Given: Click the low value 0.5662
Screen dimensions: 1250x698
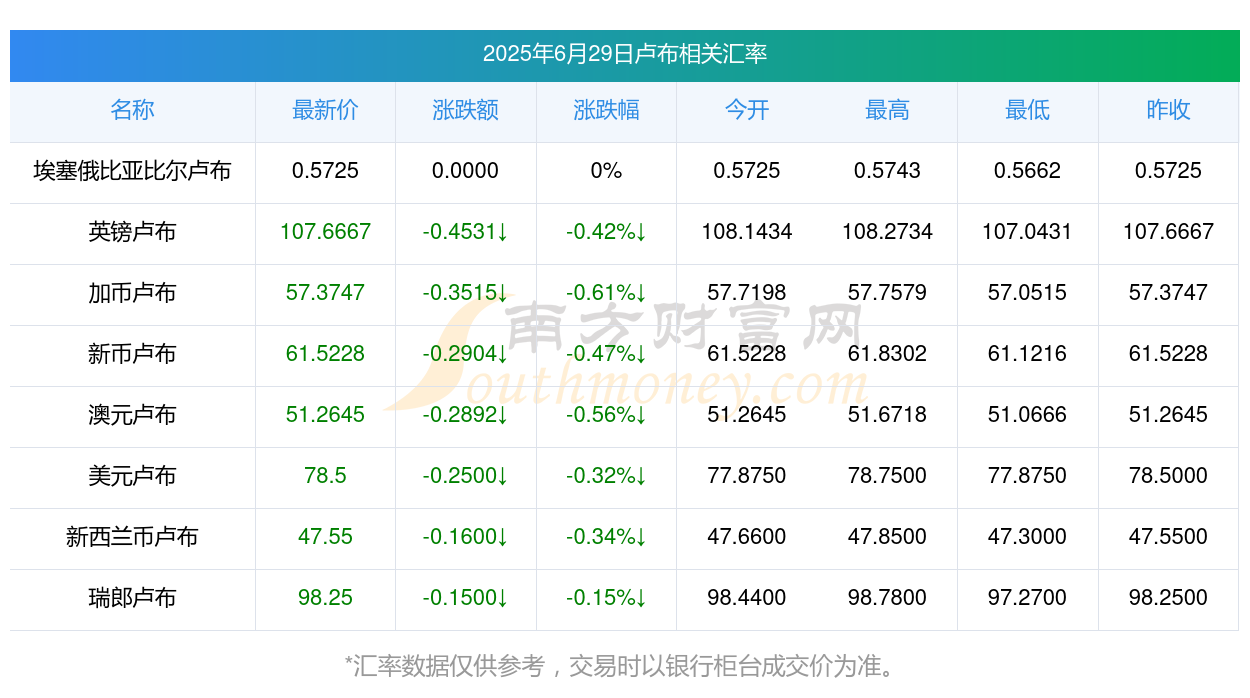Looking at the screenshot, I should (1028, 171).
